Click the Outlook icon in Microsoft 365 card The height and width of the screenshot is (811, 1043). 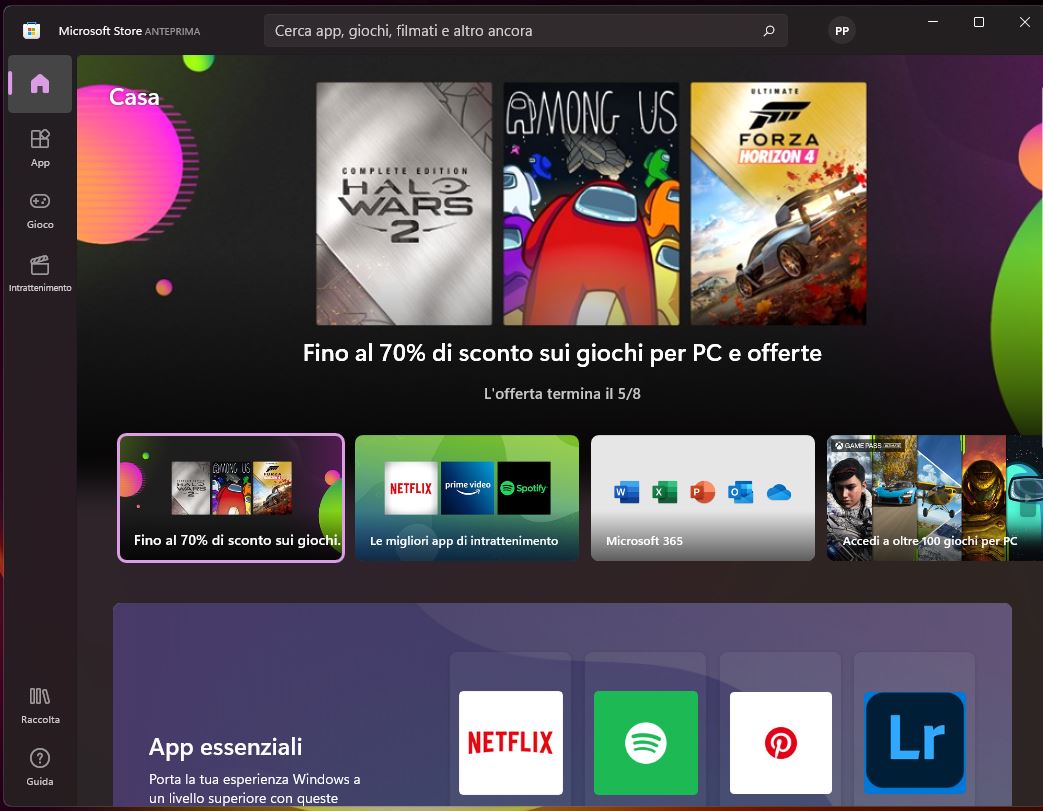click(740, 492)
